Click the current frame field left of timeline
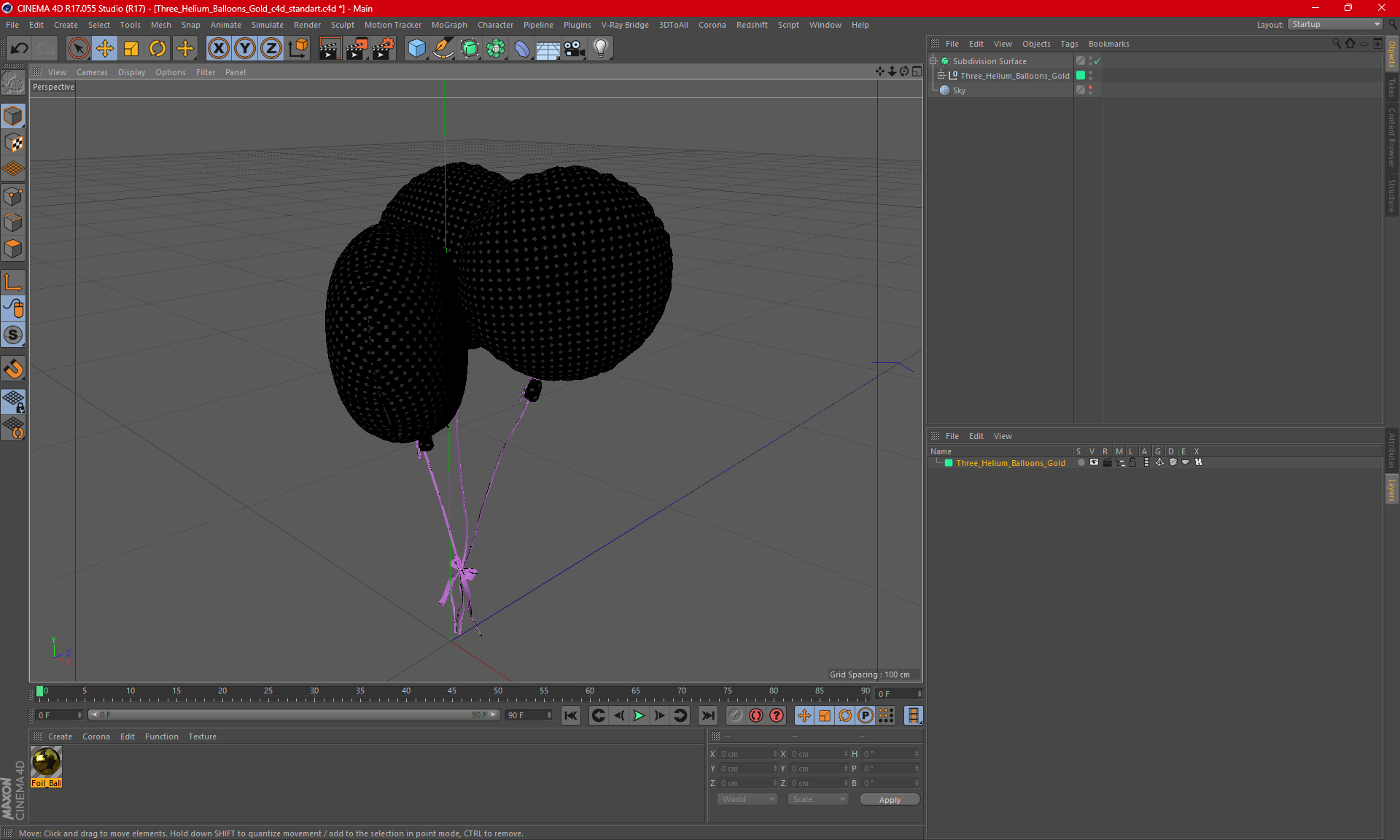Viewport: 1400px width, 840px height. (59, 715)
